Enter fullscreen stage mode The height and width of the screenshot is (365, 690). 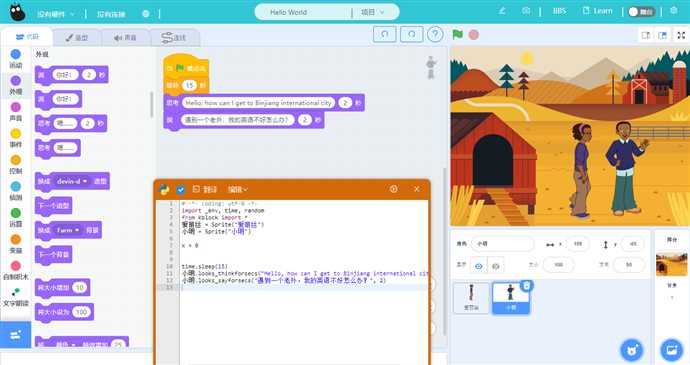(x=681, y=35)
